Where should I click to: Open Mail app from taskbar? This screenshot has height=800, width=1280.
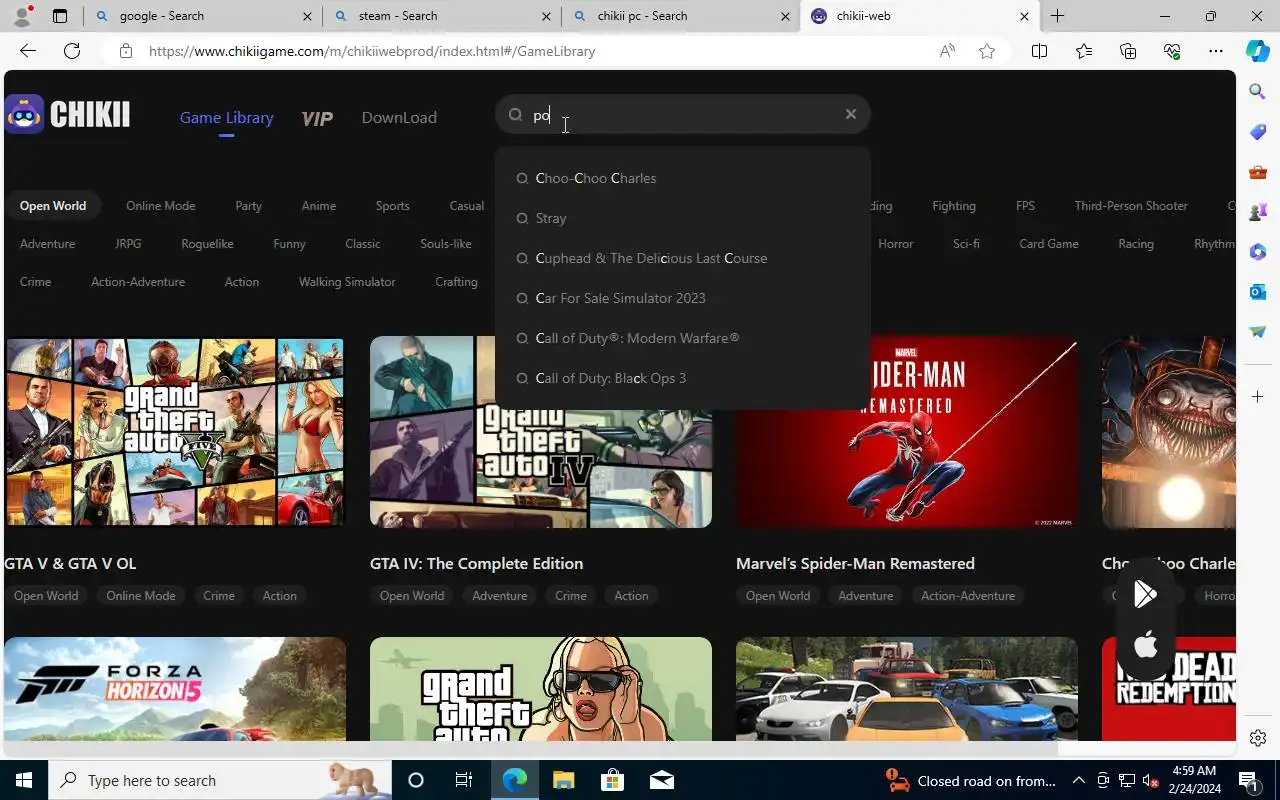[661, 780]
